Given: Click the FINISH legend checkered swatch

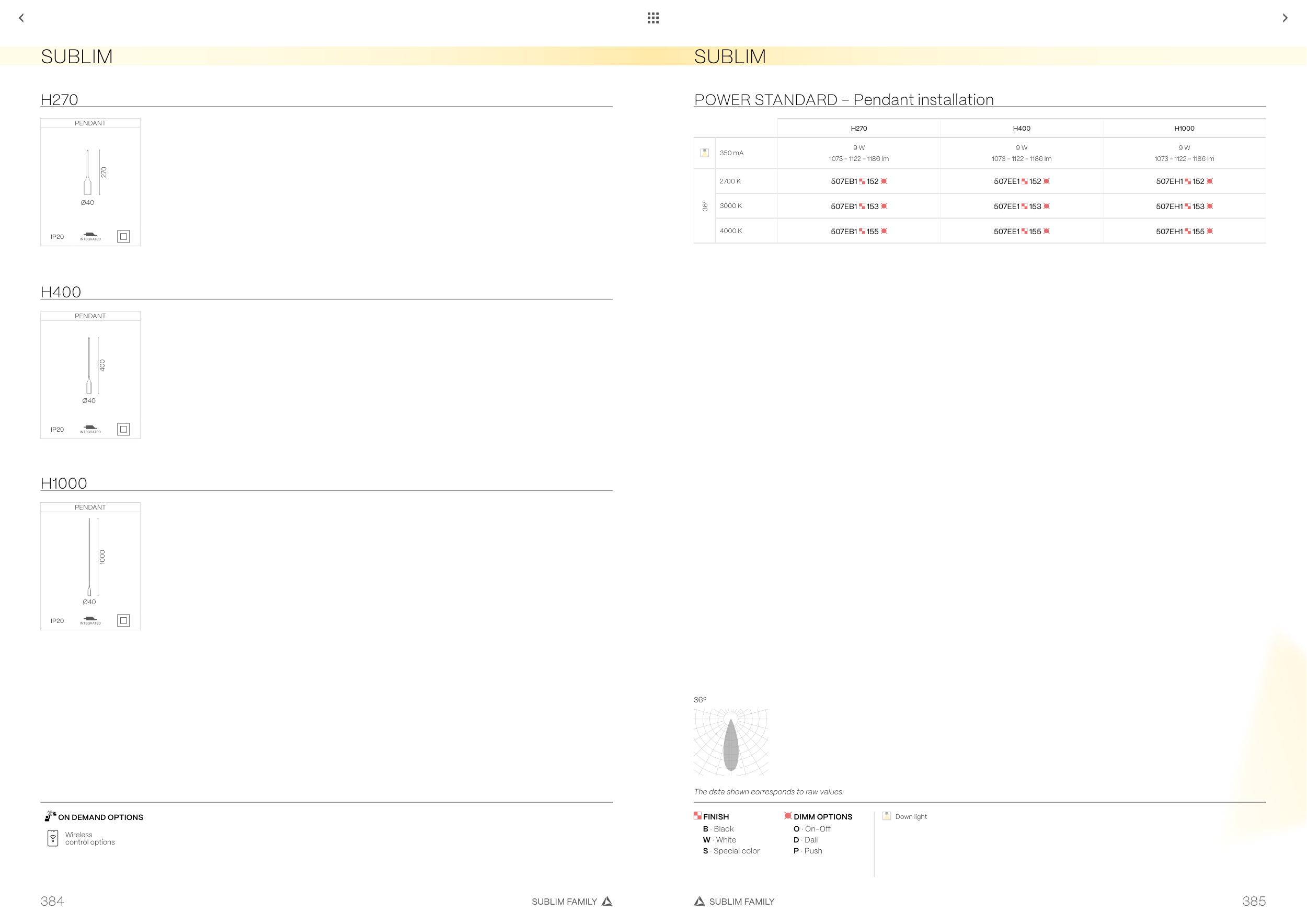Looking at the screenshot, I should click(x=697, y=816).
